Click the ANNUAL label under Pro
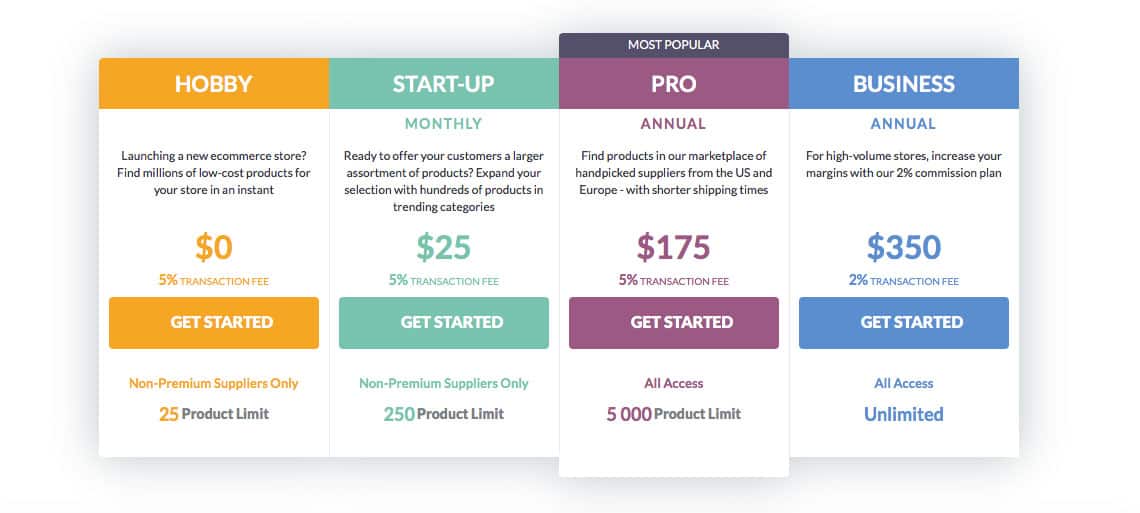The width and height of the screenshot is (1140, 513). tap(673, 124)
